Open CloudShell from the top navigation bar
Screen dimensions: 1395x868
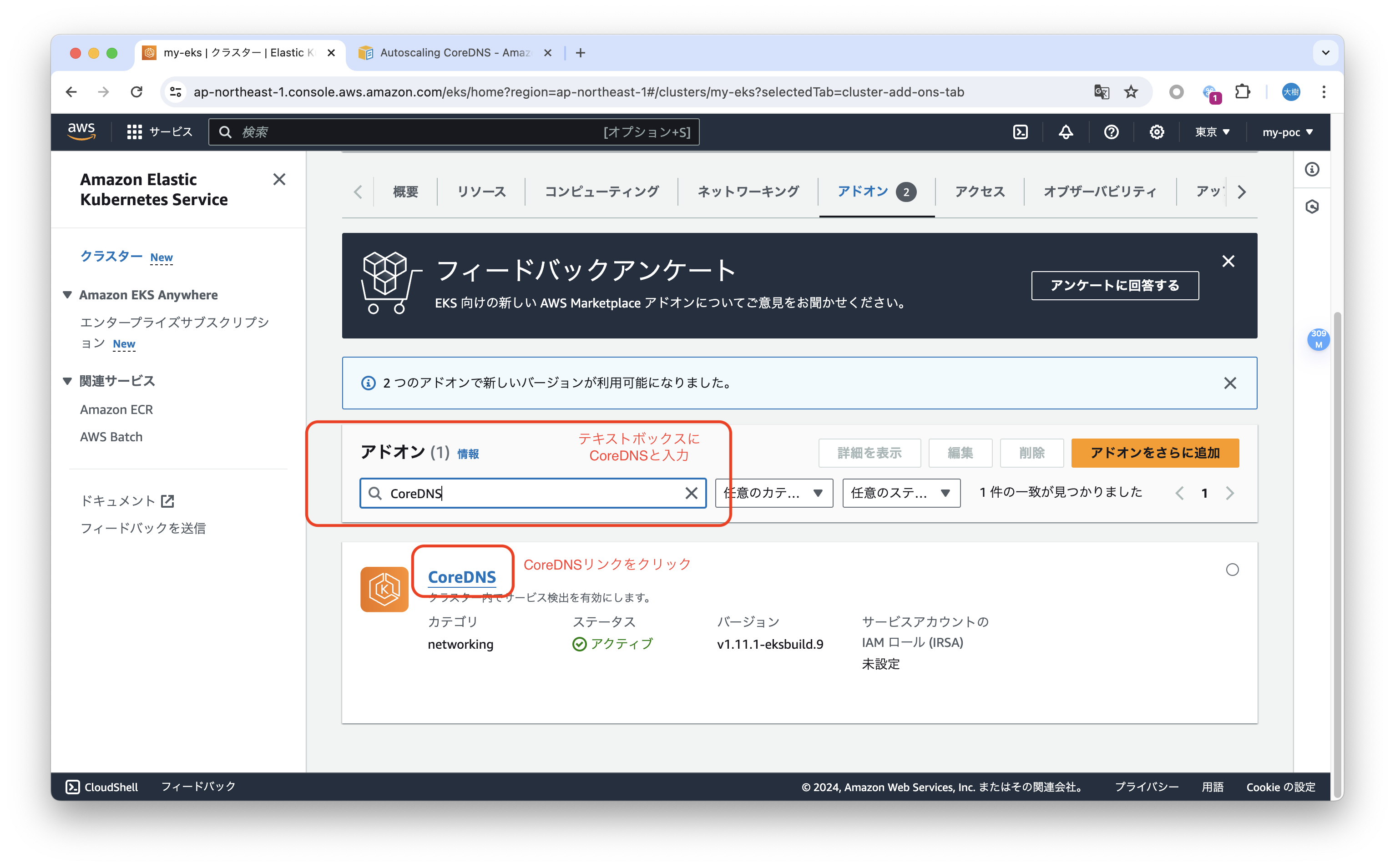[1021, 131]
